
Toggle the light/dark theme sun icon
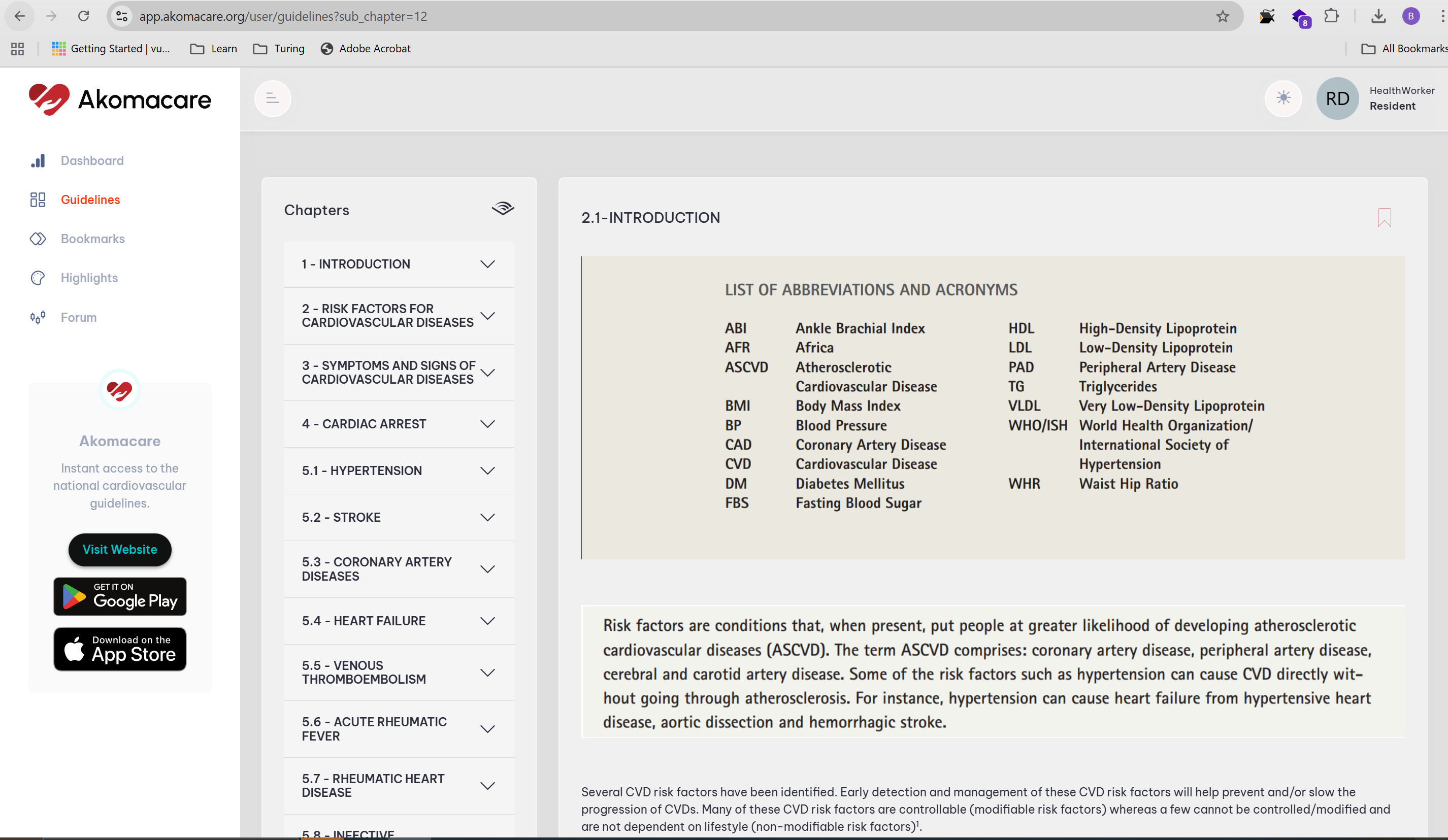pyautogui.click(x=1283, y=98)
